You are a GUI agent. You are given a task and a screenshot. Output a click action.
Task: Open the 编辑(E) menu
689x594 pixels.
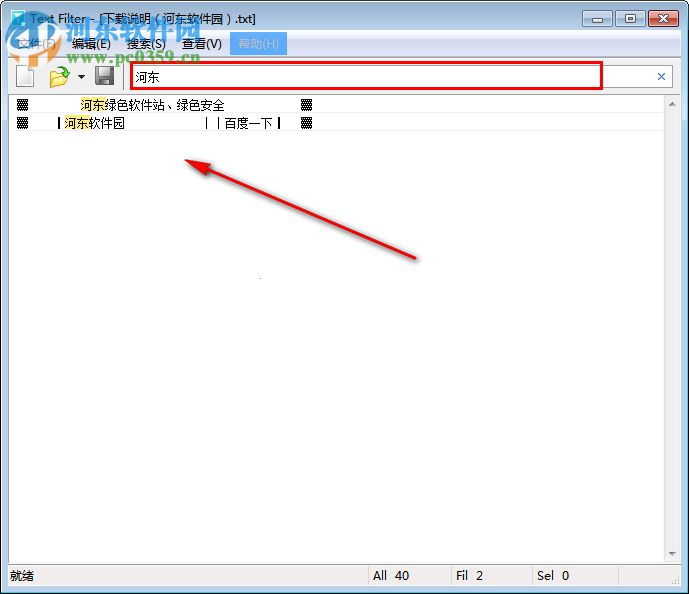(x=91, y=43)
